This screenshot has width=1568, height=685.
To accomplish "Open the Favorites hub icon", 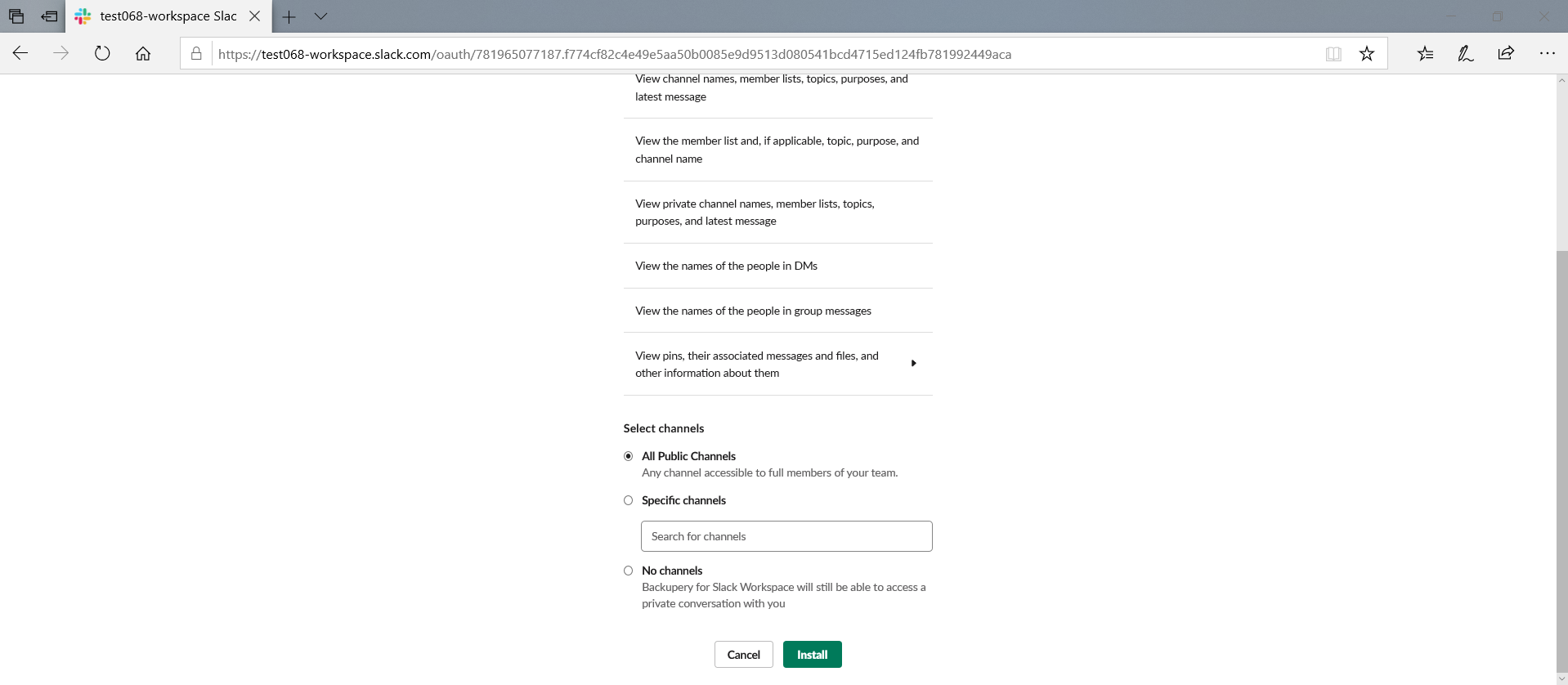I will tap(1426, 53).
